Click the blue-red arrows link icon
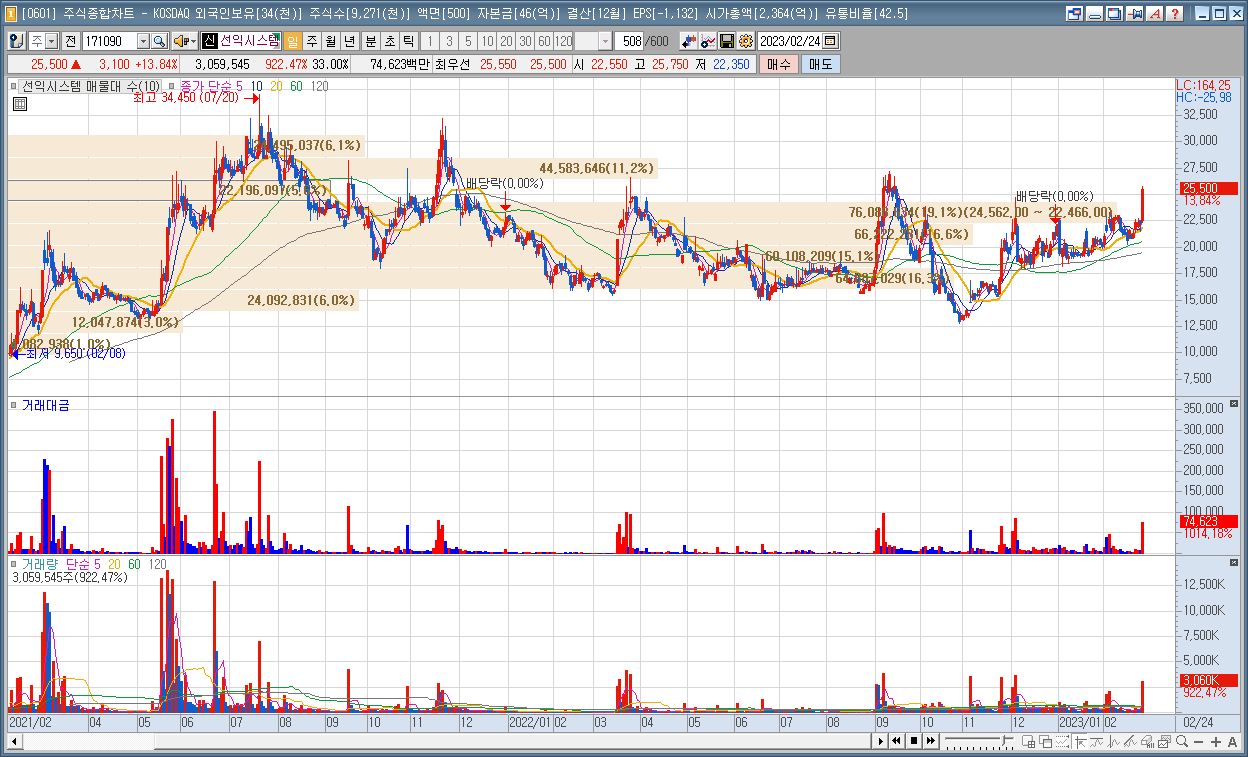The image size is (1248, 757). point(689,41)
